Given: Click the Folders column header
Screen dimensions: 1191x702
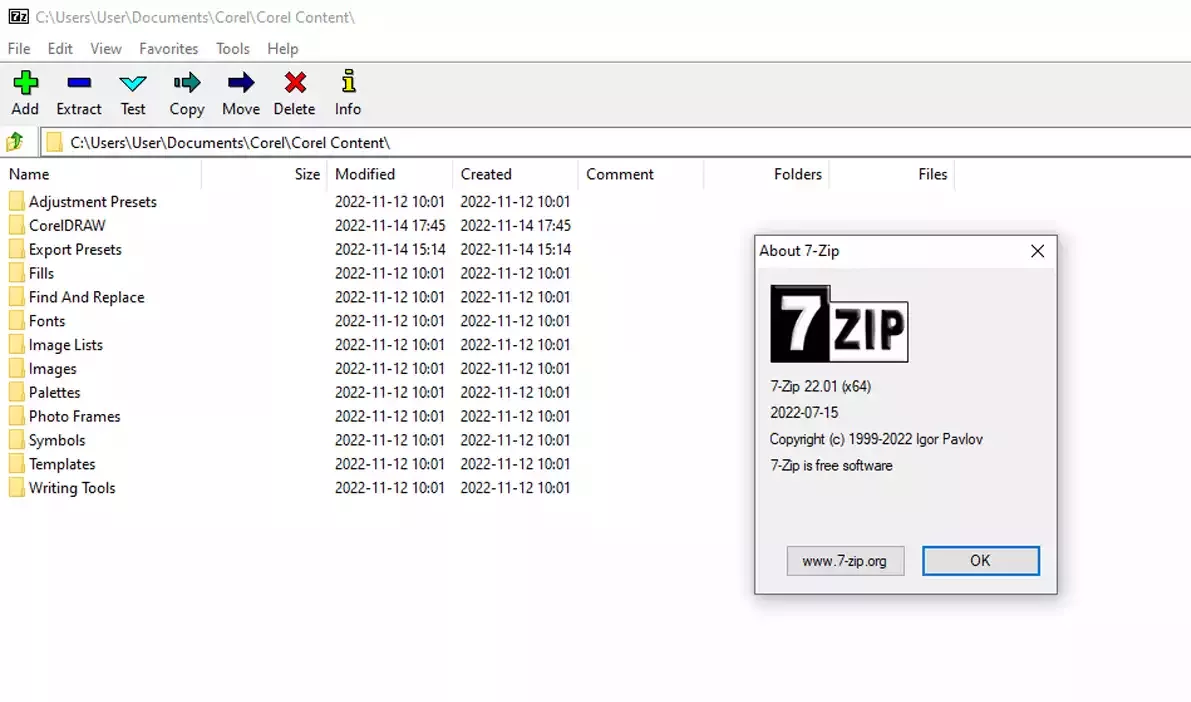Looking at the screenshot, I should pos(798,174).
